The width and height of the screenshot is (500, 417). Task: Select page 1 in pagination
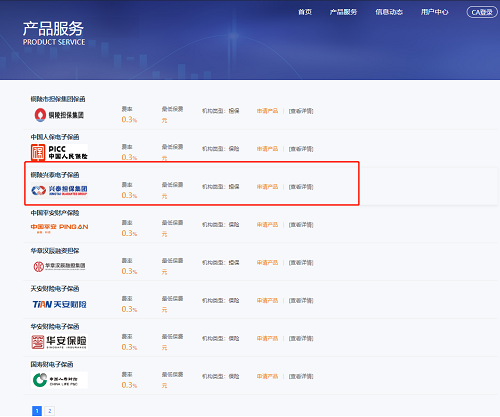point(37,411)
